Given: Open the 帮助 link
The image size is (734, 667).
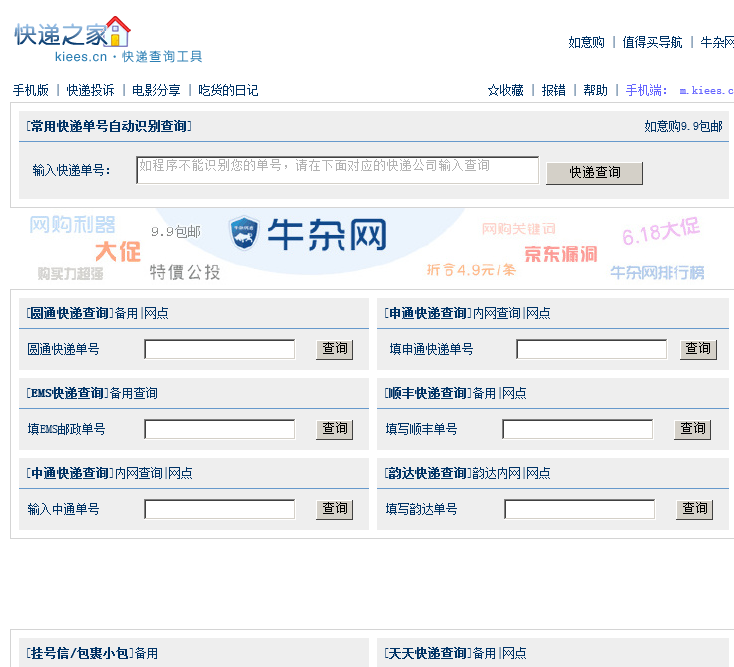Looking at the screenshot, I should [595, 90].
